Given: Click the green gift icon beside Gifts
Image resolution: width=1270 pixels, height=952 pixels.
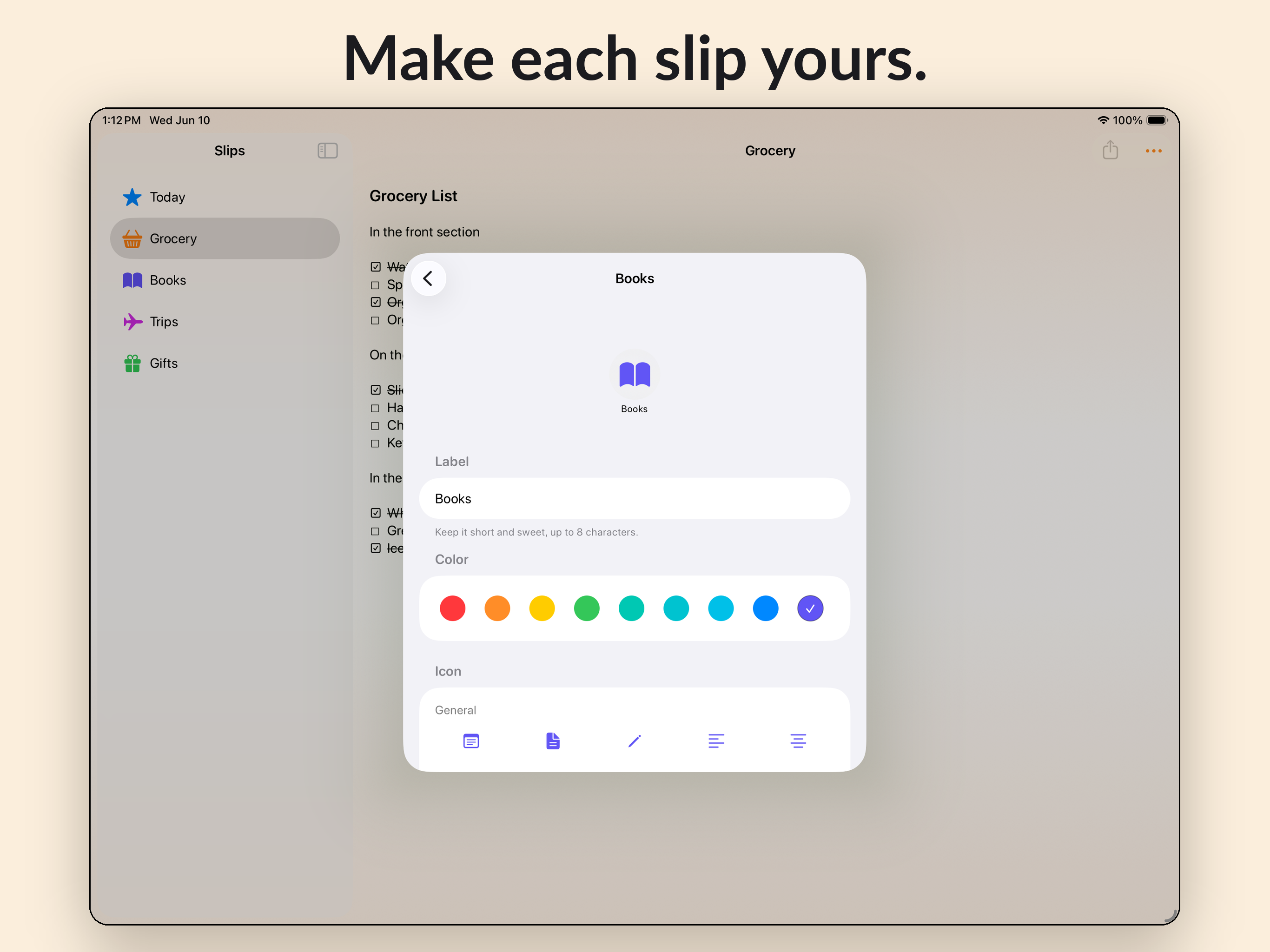Looking at the screenshot, I should pos(132,363).
